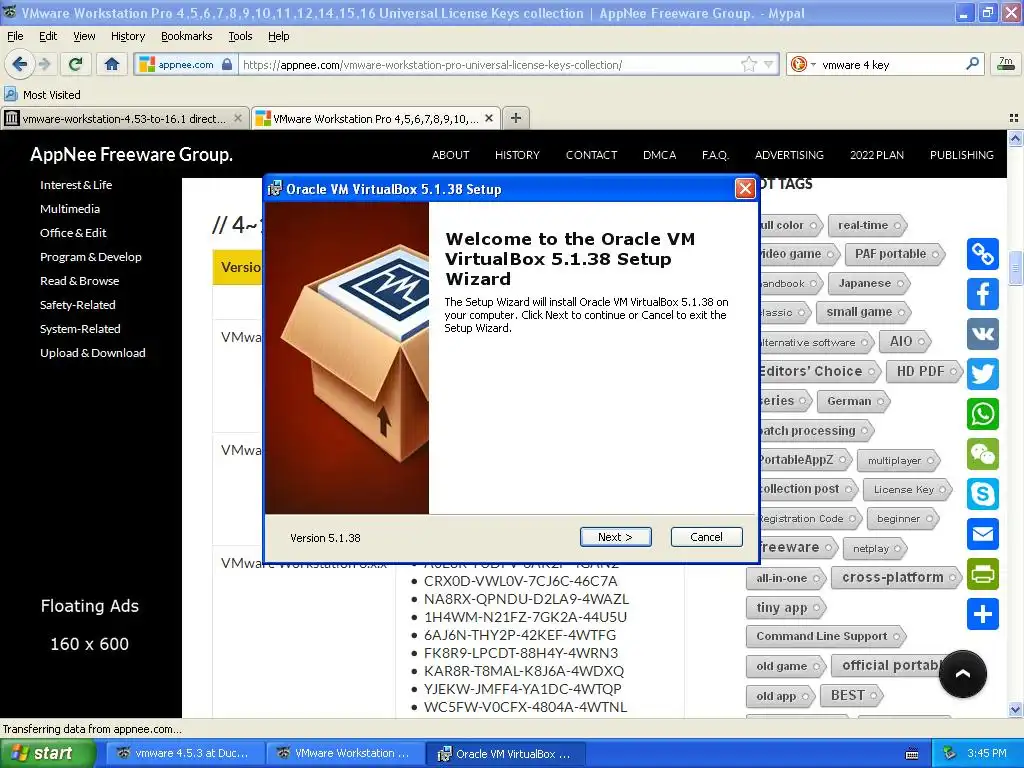Image resolution: width=1024 pixels, height=768 pixels.
Task: Click the blue plus more-sharing icon
Action: pos(982,614)
